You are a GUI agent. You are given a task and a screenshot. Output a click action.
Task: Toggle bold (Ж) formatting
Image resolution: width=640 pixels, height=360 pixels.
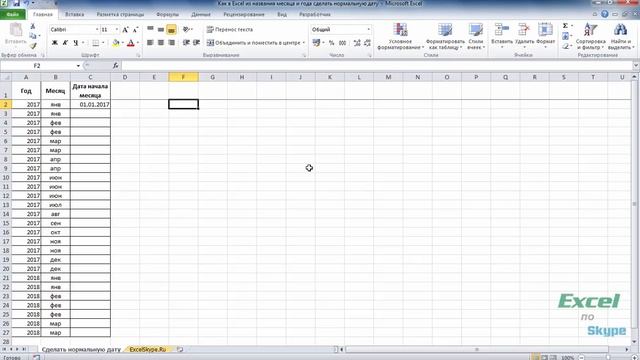[x=55, y=43]
